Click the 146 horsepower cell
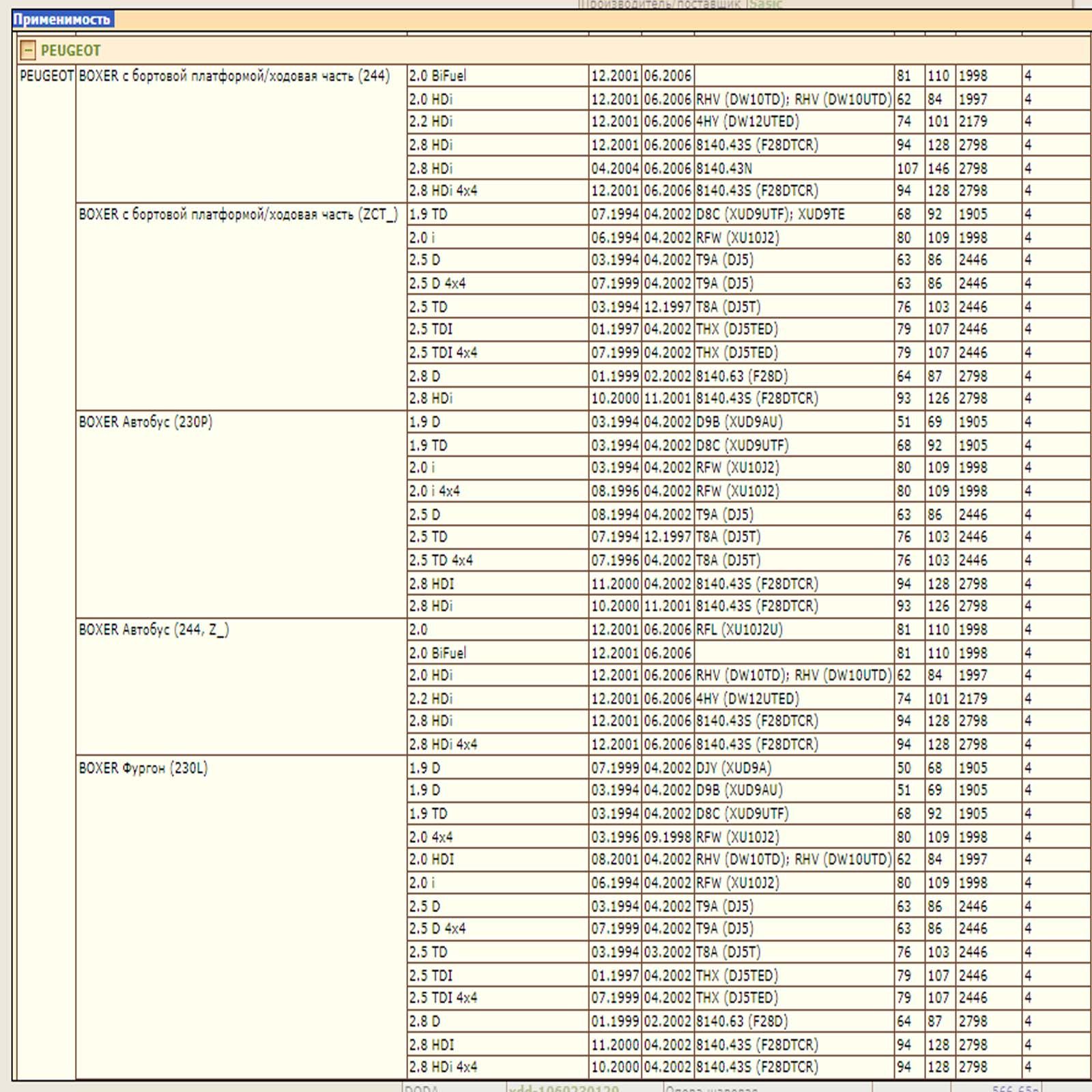Screen dimensions: 1092x1092 (940, 168)
